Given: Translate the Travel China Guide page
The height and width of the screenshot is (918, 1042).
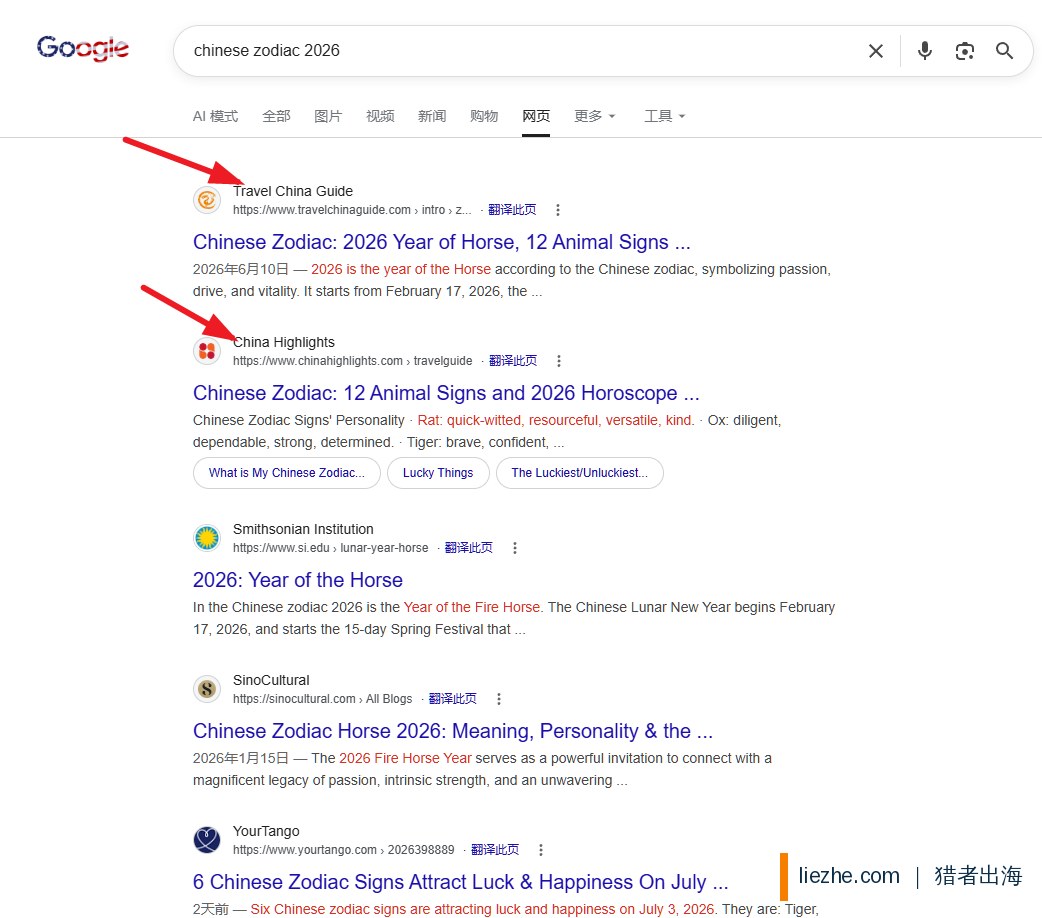Looking at the screenshot, I should 512,210.
